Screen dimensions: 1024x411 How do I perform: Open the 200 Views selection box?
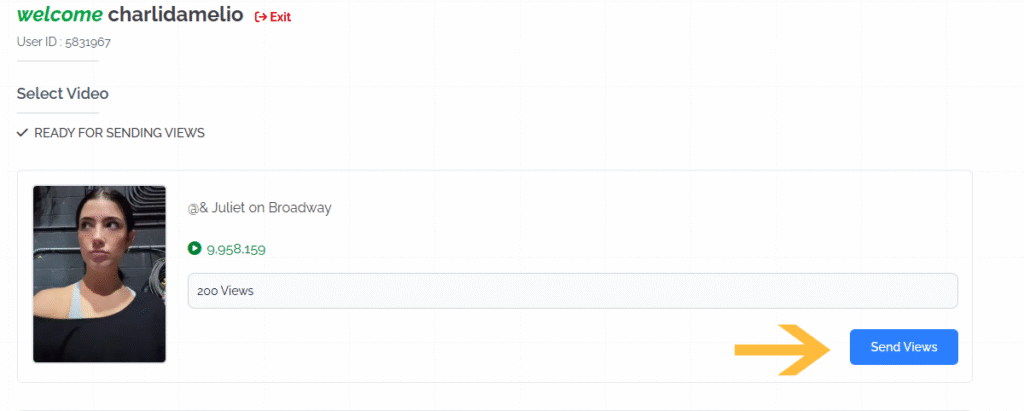[x=573, y=291]
